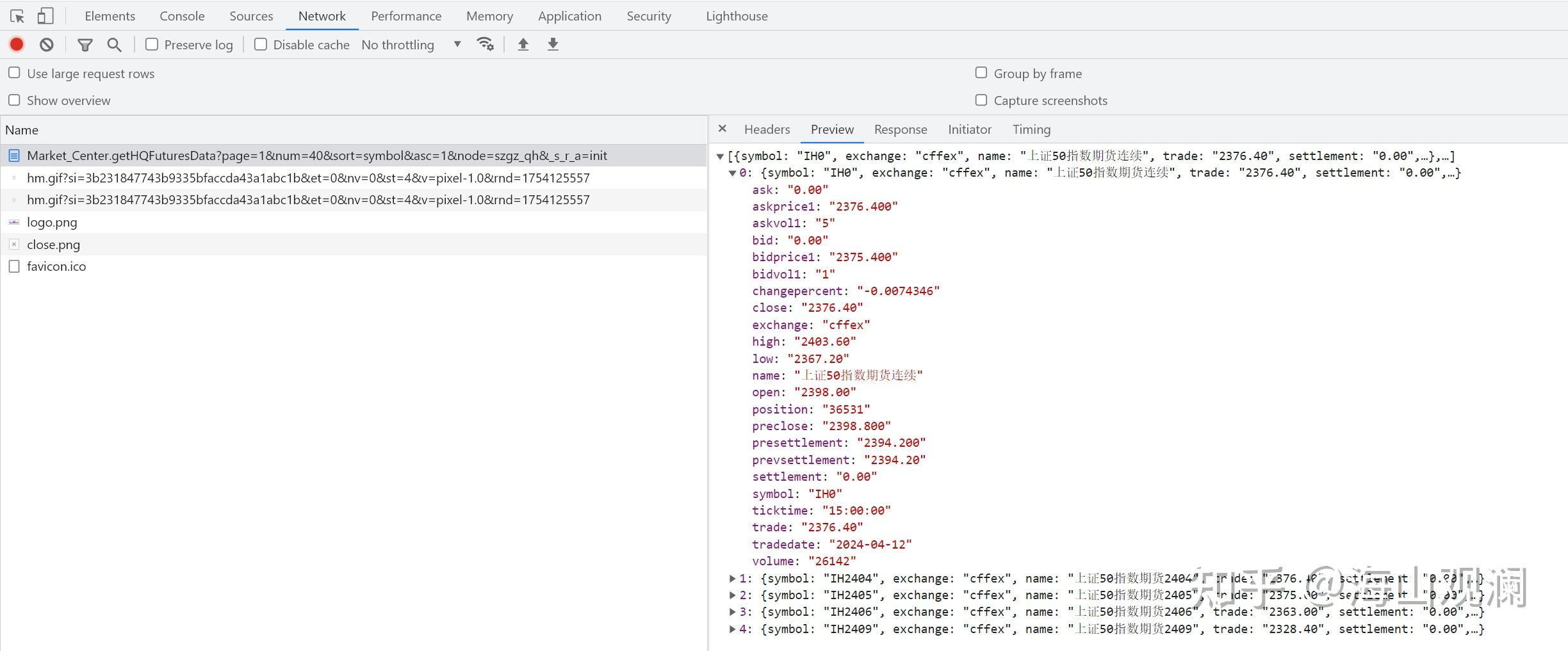Open network conditions Wi-Fi gear icon
This screenshot has height=651, width=1568.
tap(485, 44)
